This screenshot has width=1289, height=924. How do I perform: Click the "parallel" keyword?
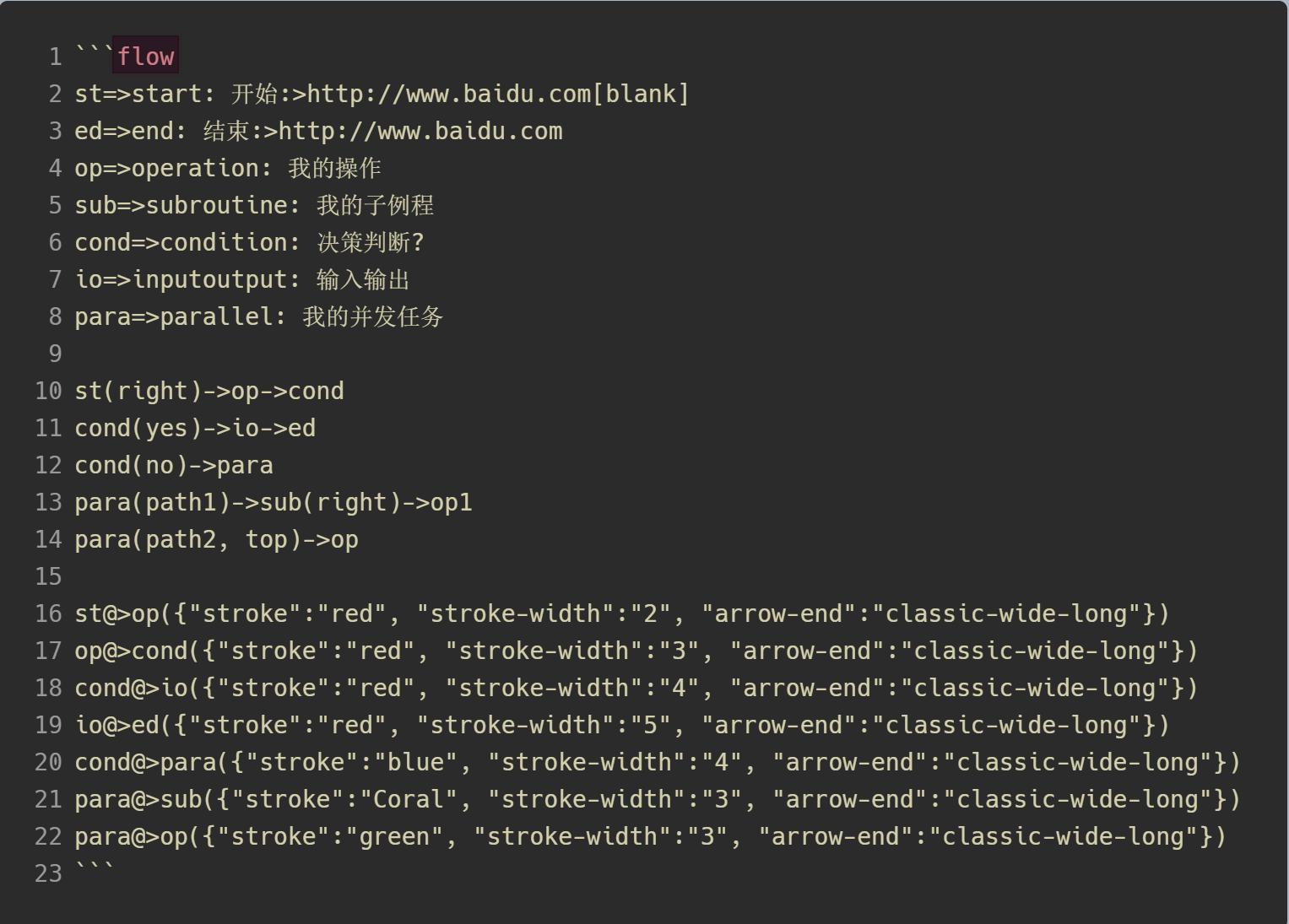[216, 316]
